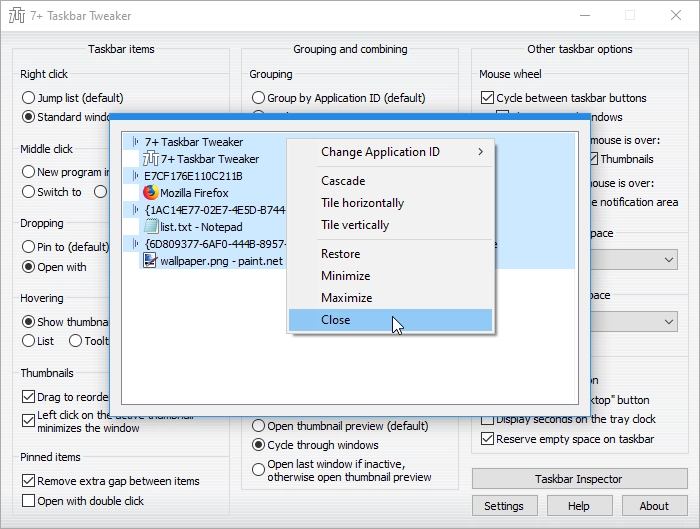Open the Taskbar Inspector
700x529 pixels.
[579, 479]
